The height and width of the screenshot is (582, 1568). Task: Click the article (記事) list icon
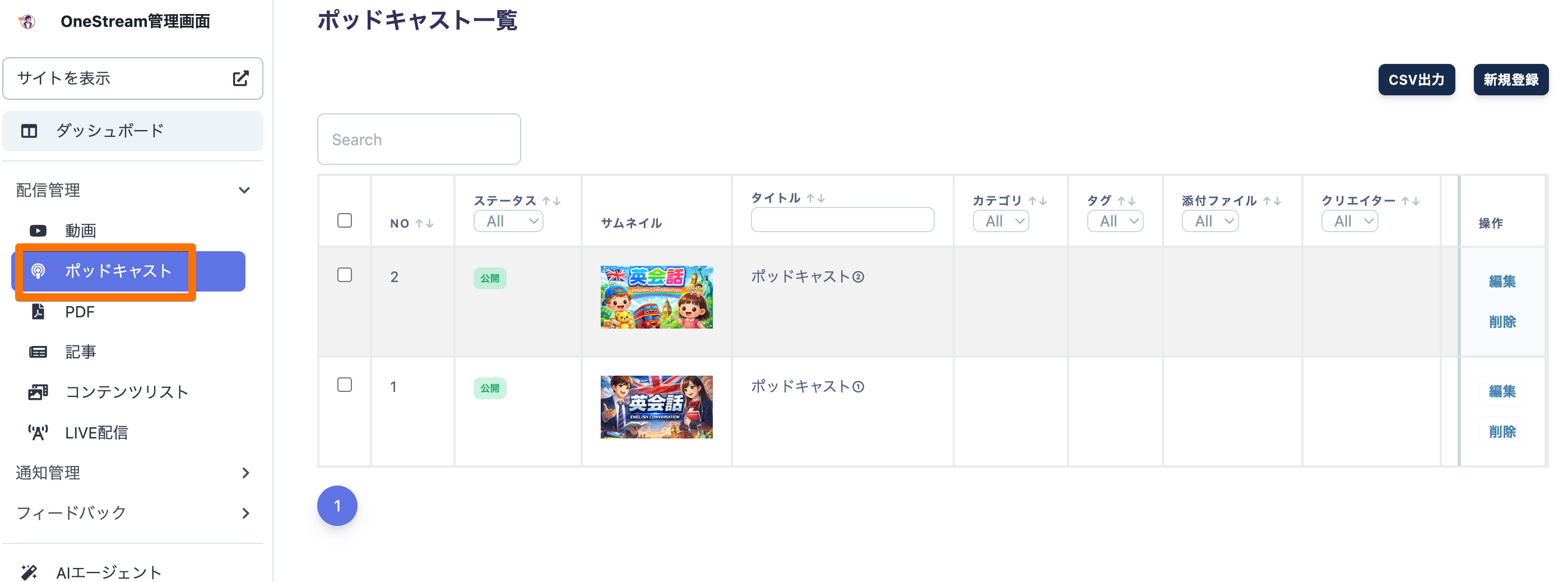pos(38,352)
